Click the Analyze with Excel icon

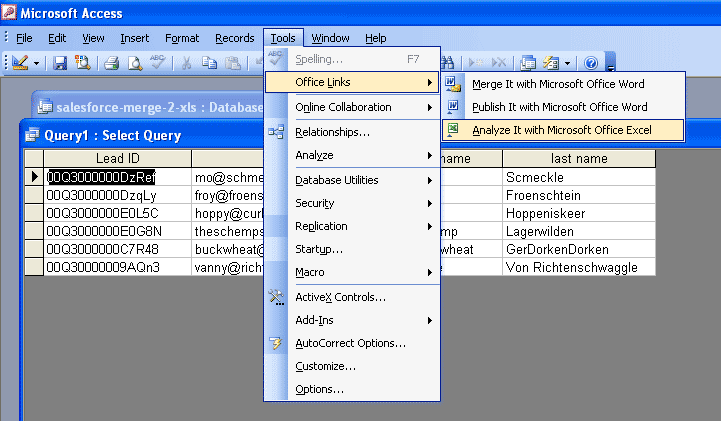(453, 130)
